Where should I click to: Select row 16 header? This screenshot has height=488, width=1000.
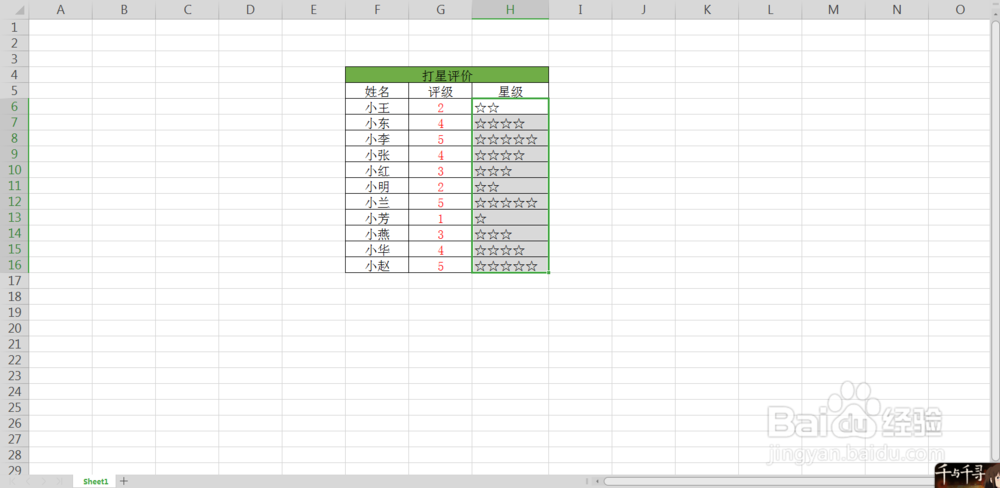(15, 265)
